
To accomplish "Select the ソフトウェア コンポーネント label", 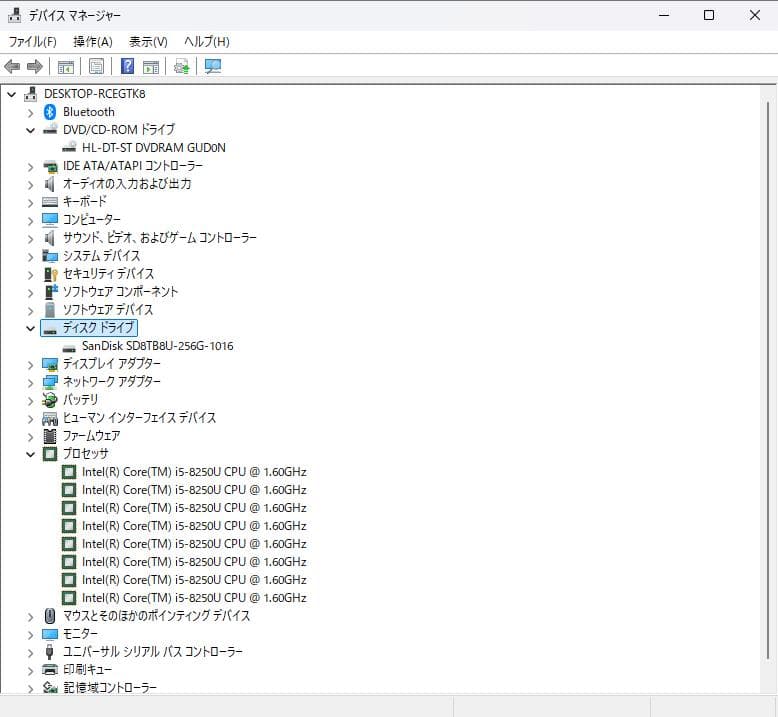I will point(120,292).
